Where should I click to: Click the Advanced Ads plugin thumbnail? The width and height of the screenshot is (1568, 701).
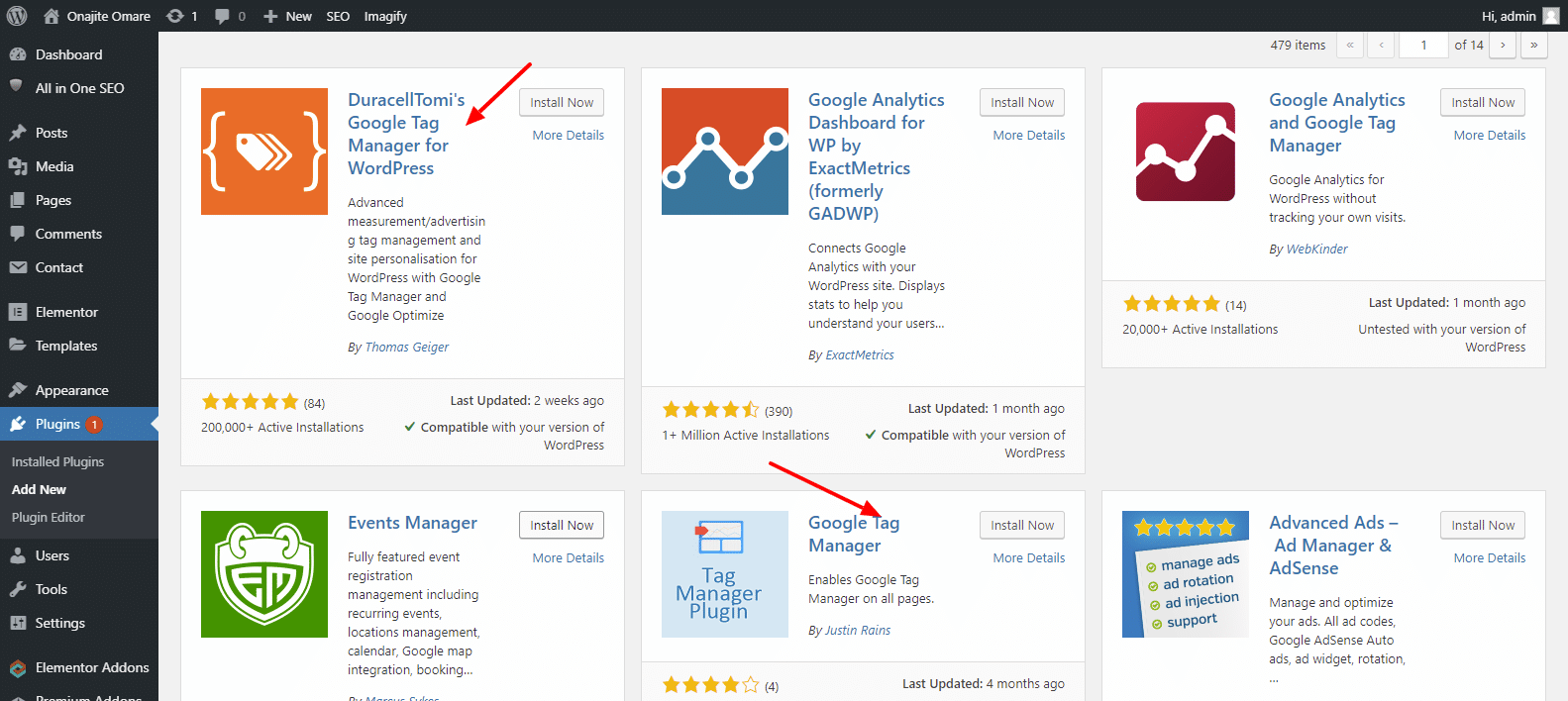(x=1186, y=574)
